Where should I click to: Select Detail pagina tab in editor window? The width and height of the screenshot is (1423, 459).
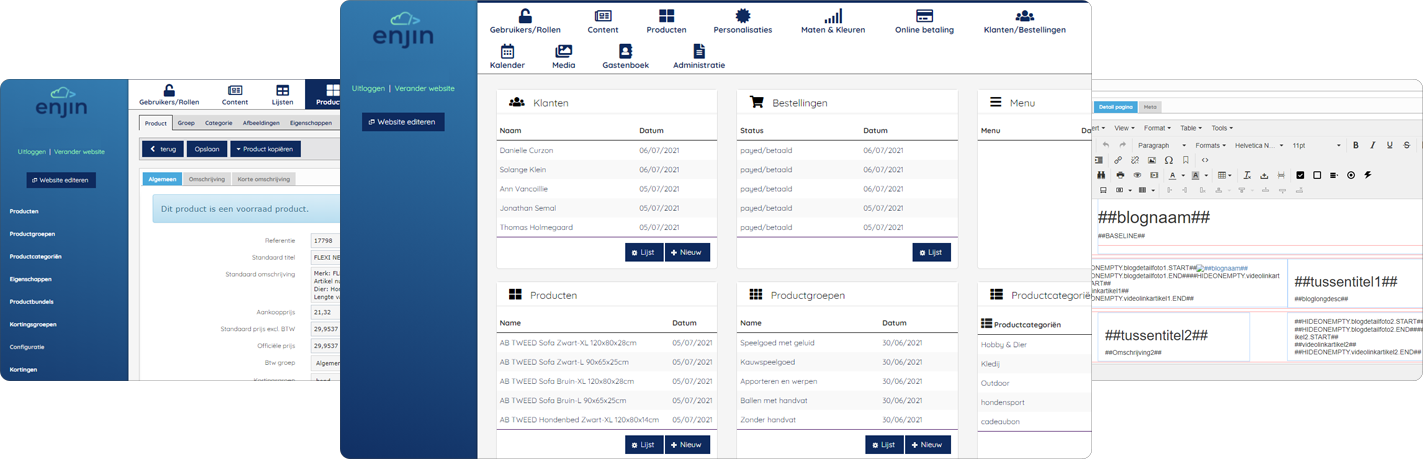(x=1116, y=107)
